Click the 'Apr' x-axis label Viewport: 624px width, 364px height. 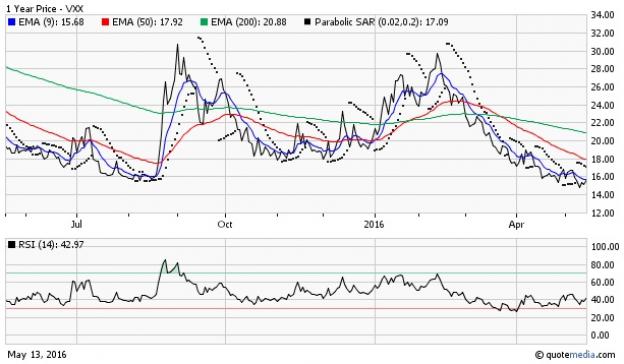pyautogui.click(x=516, y=225)
